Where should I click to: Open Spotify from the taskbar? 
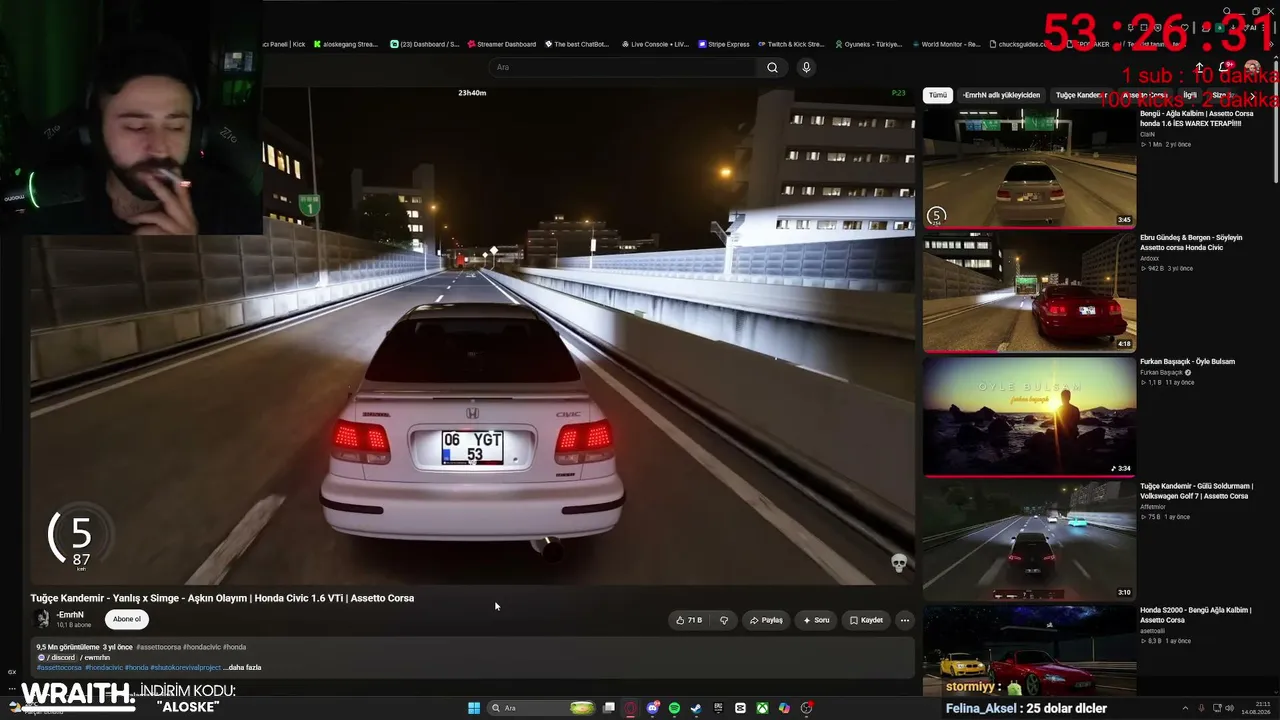(674, 708)
